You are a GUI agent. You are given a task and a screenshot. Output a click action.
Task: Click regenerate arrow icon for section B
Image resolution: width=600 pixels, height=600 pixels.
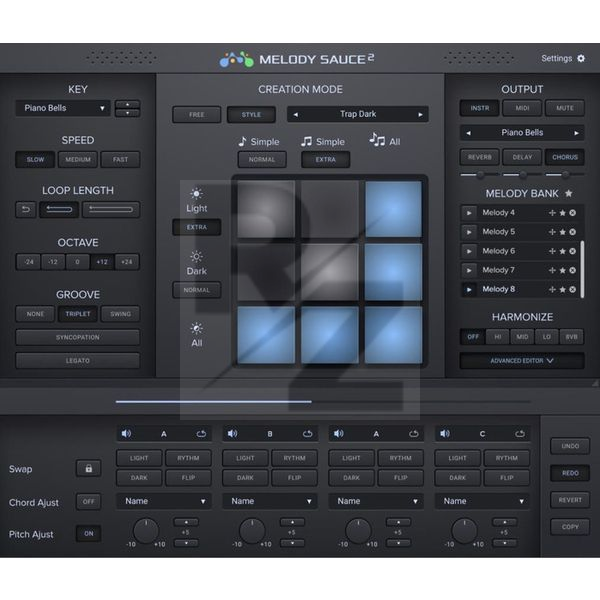[307, 434]
